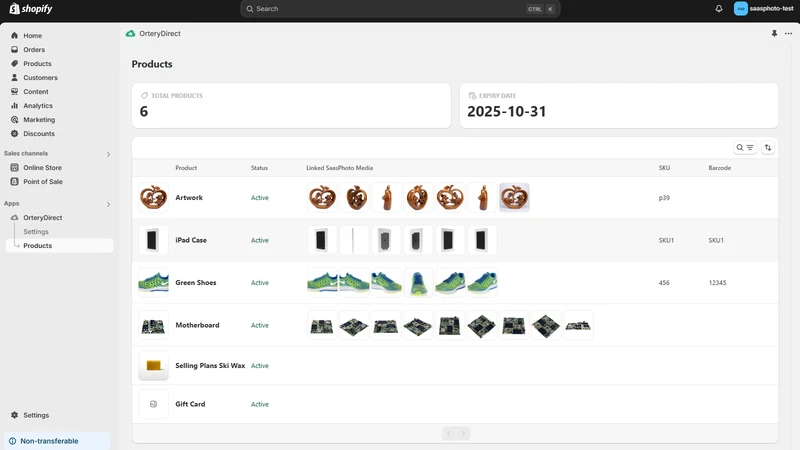The width and height of the screenshot is (800, 450).
Task: Click the Artwork product thumbnail
Action: 153,197
